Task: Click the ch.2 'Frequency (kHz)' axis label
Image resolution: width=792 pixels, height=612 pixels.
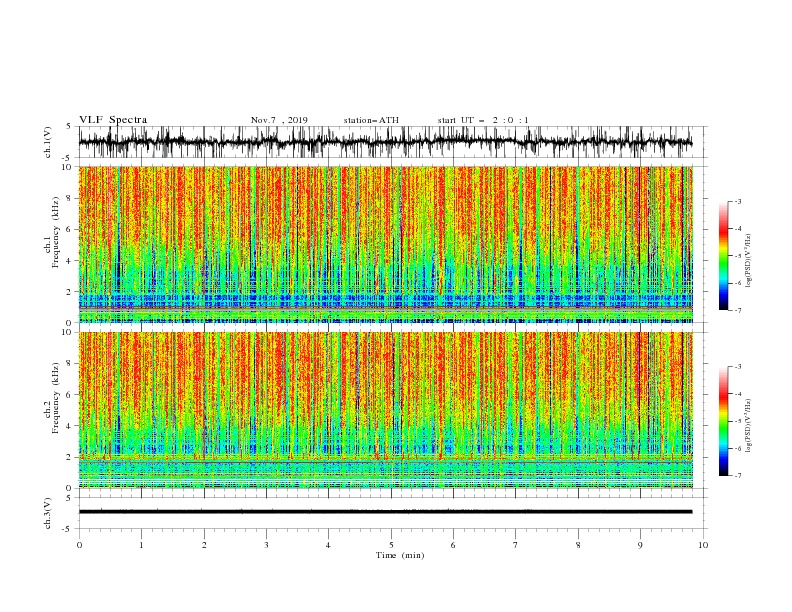Action: pos(55,398)
